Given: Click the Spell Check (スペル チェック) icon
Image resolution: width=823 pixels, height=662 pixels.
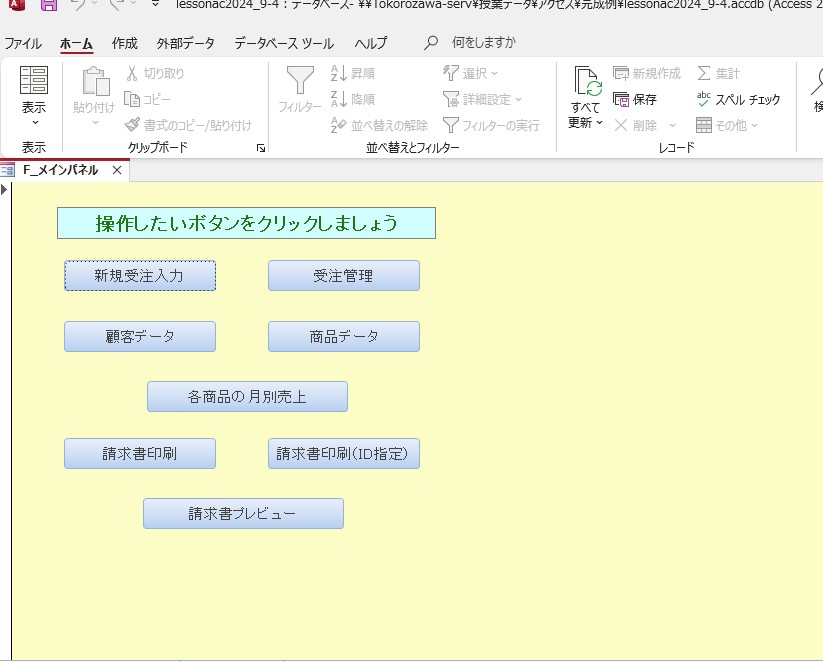Looking at the screenshot, I should 704,99.
